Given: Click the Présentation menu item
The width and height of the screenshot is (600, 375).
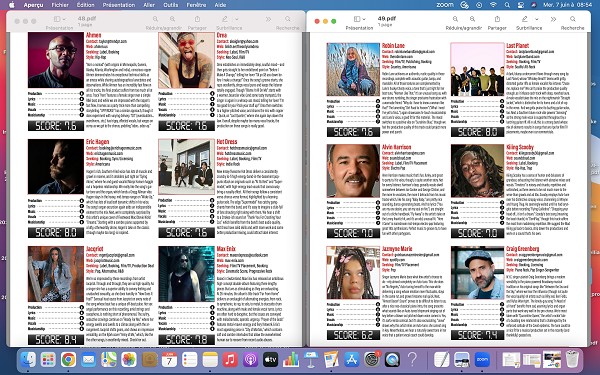Looking at the screenshot, I should (119, 5).
